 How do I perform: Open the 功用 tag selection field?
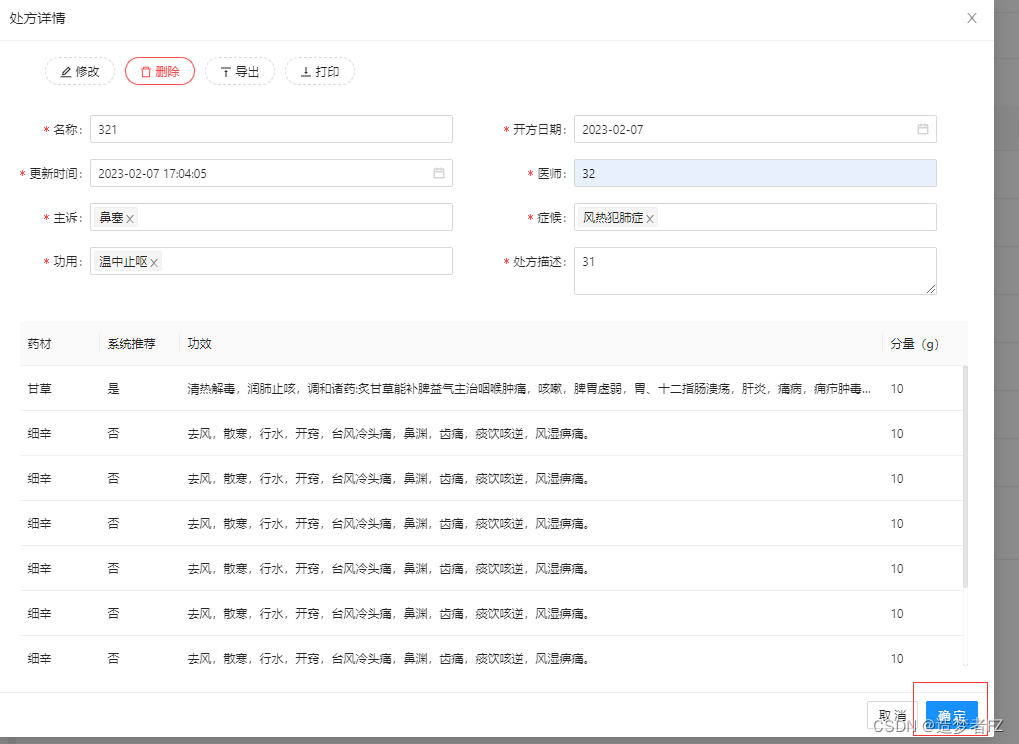300,261
